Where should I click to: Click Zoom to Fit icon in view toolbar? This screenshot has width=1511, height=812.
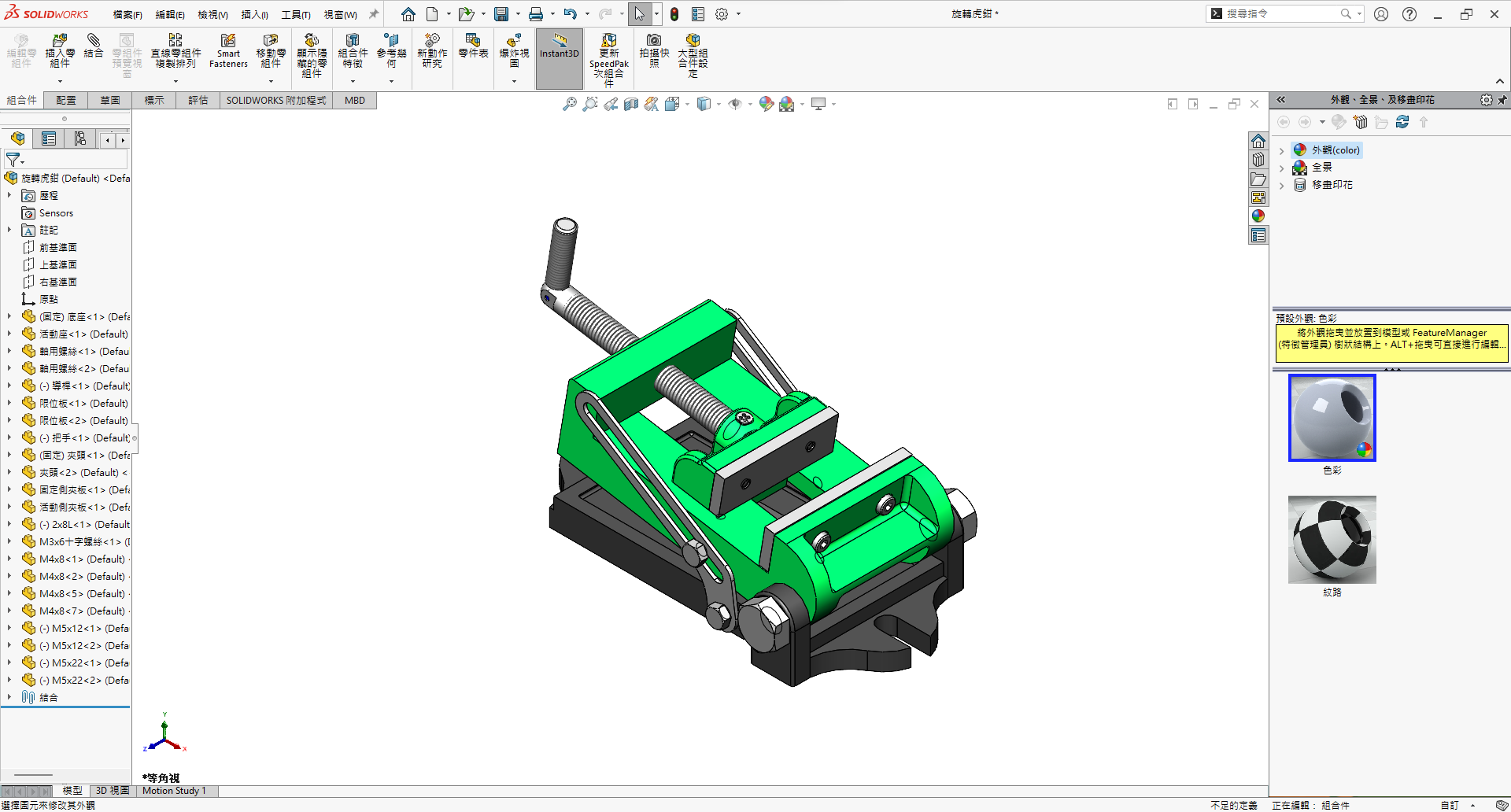click(569, 104)
